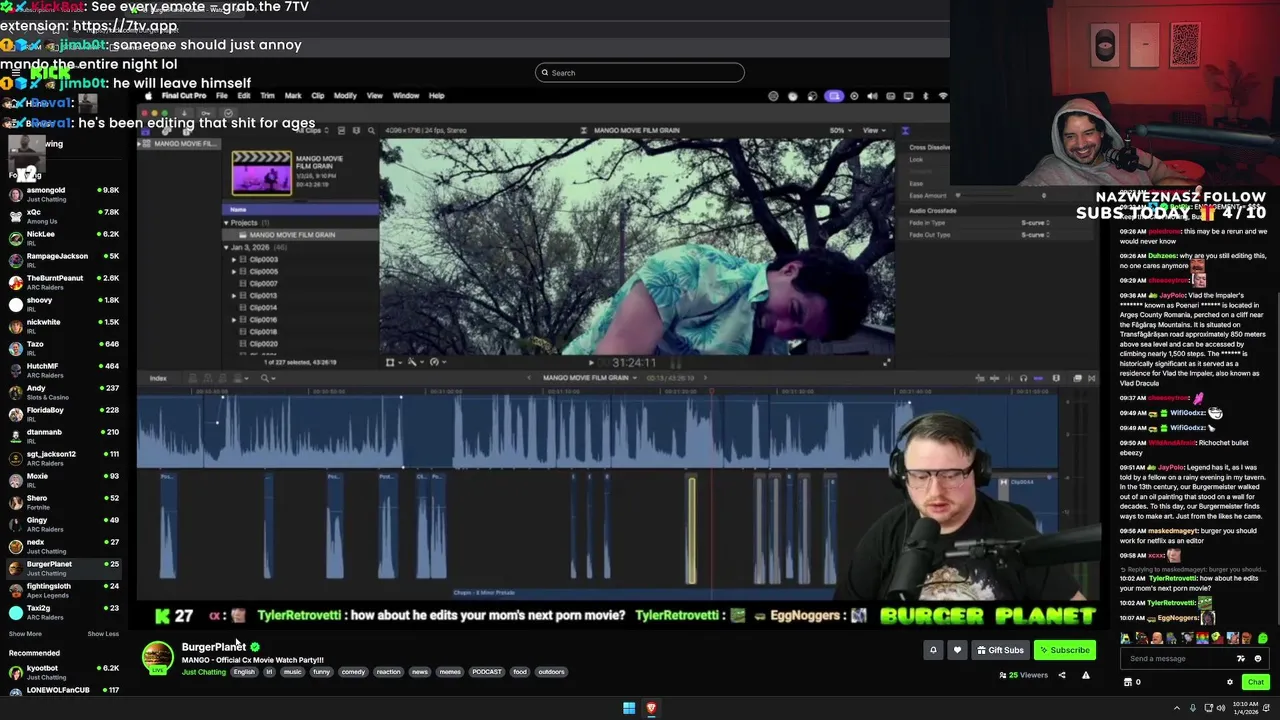Click the share icon next to Viewers
Viewport: 1280px width, 720px height.
[1062, 675]
